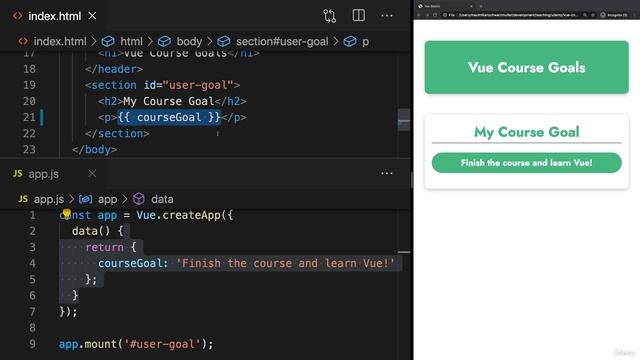
Task: Click line number 21 in index.html
Action: [x=29, y=117]
